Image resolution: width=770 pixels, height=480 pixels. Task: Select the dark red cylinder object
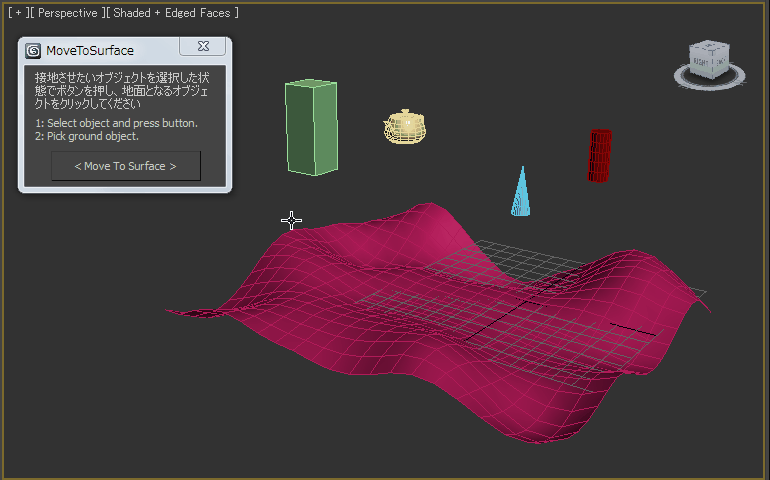tap(600, 156)
